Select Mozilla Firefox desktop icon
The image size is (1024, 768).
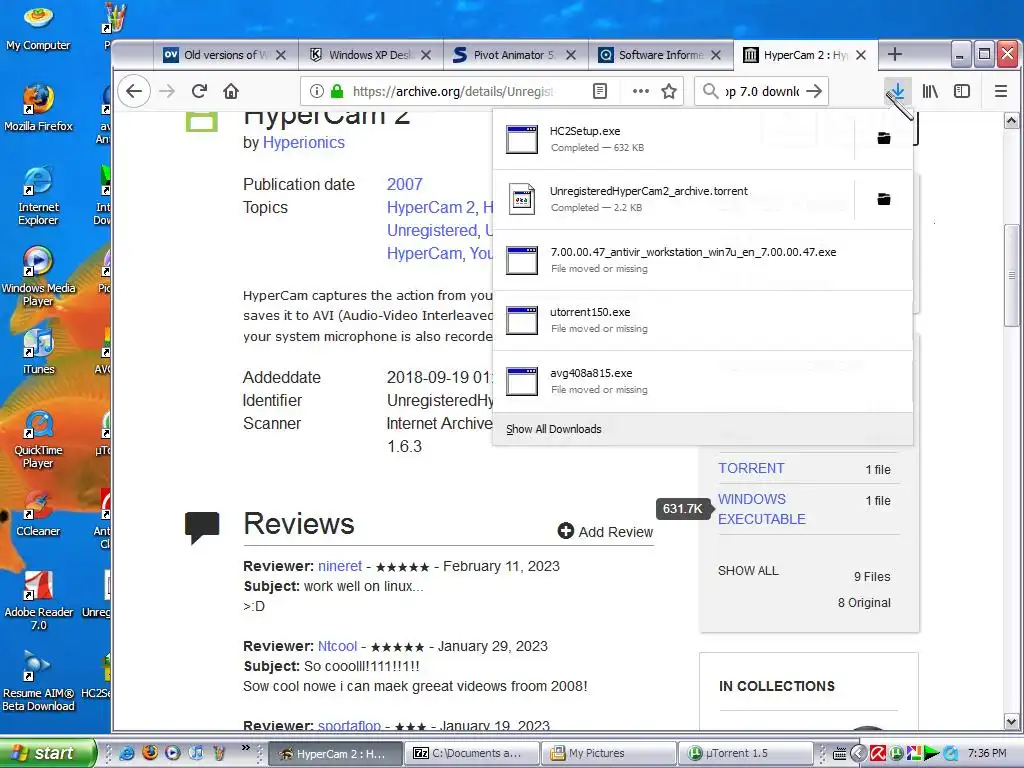coord(38,108)
